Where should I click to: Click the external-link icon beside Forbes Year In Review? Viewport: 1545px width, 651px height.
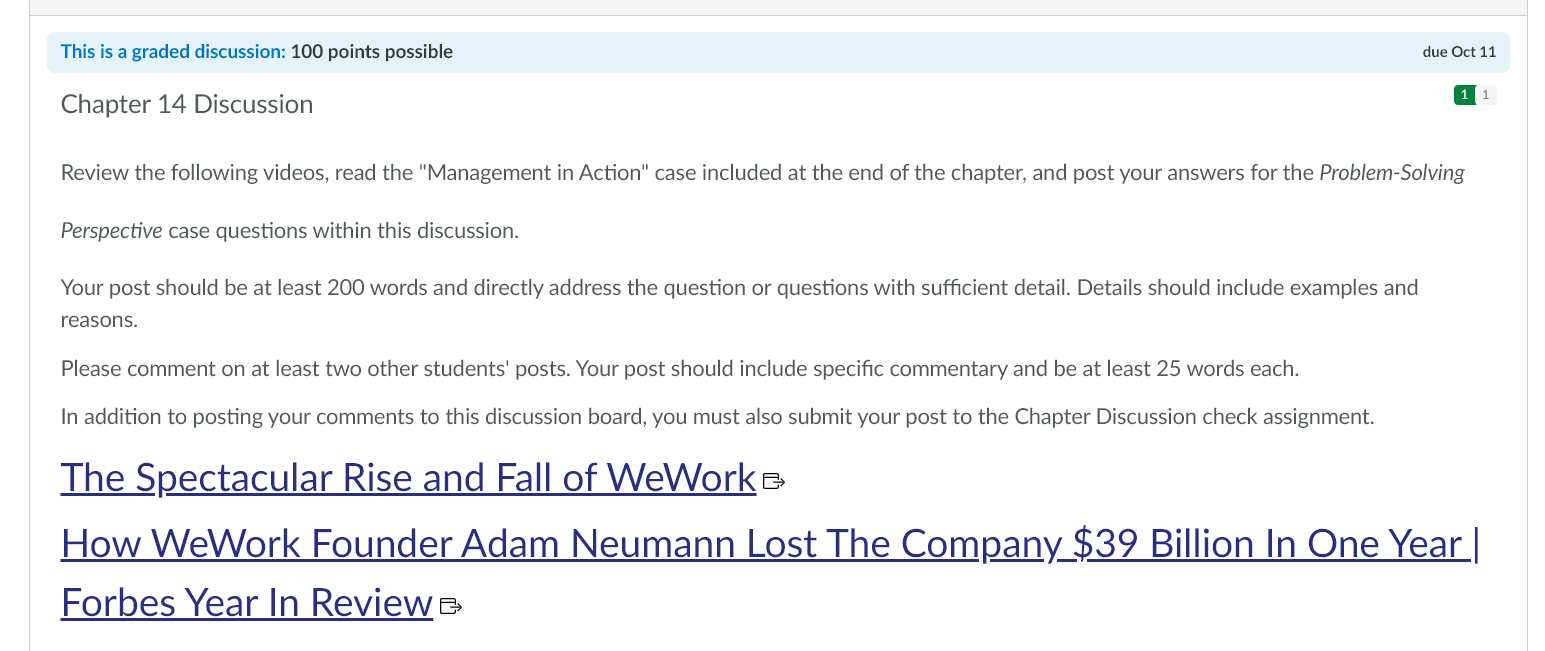pos(451,605)
